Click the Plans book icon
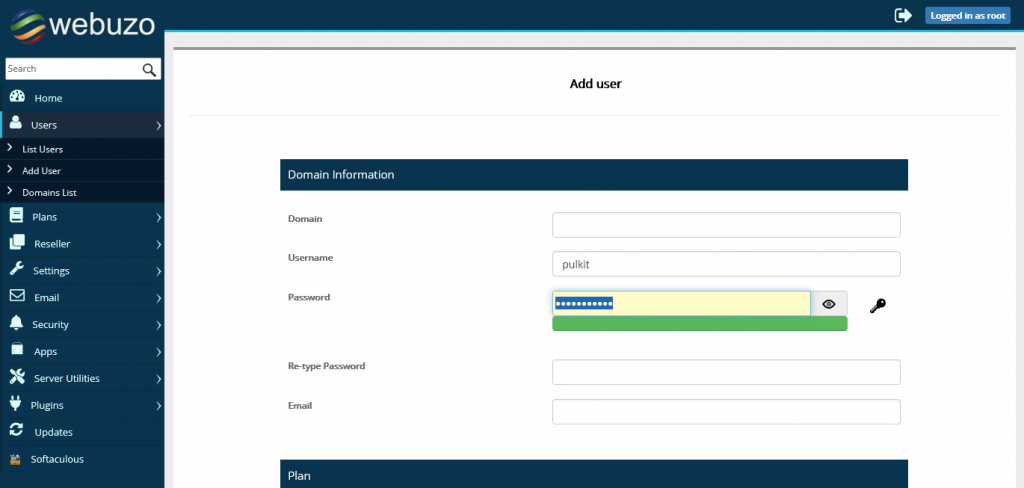Image resolution: width=1024 pixels, height=488 pixels. point(16,216)
